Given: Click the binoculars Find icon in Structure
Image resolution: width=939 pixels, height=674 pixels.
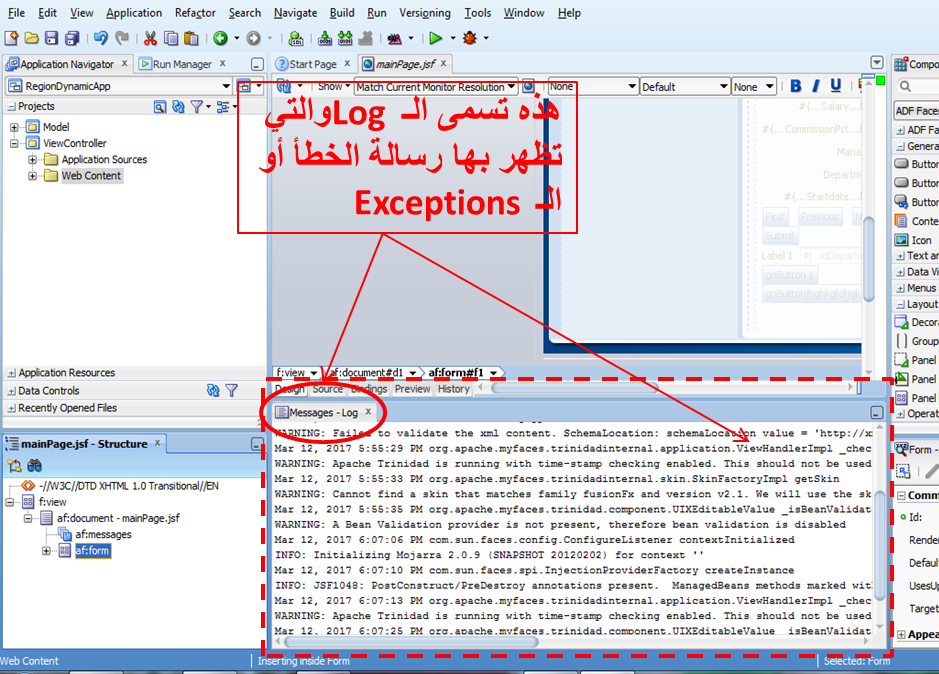Looking at the screenshot, I should 35,466.
